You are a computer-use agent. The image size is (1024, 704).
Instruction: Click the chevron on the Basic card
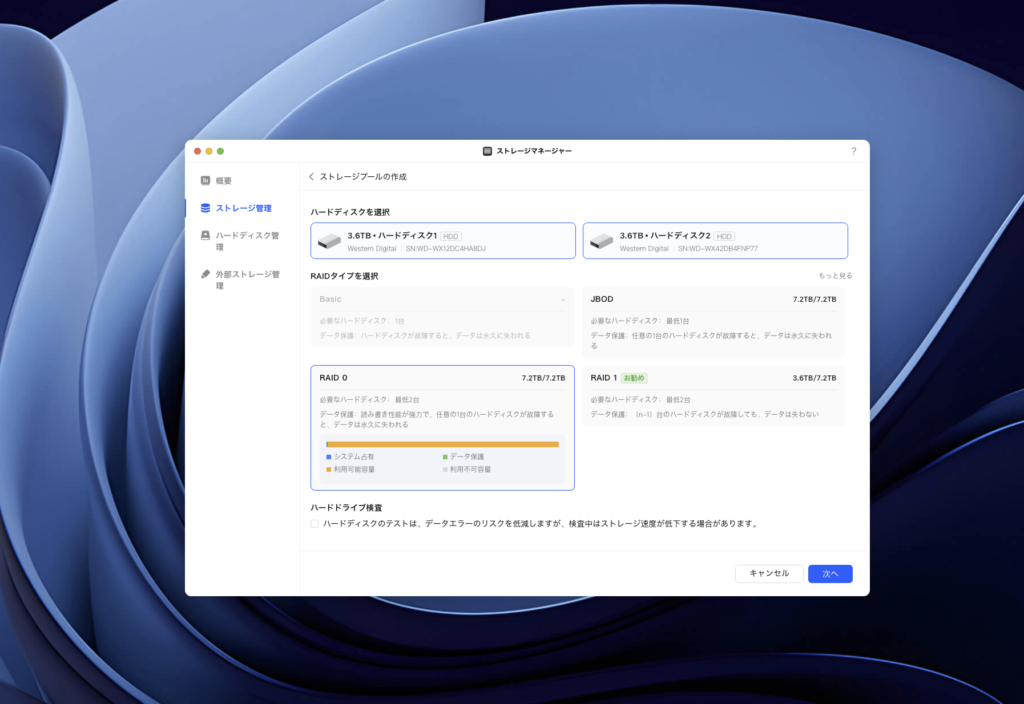[x=563, y=299]
